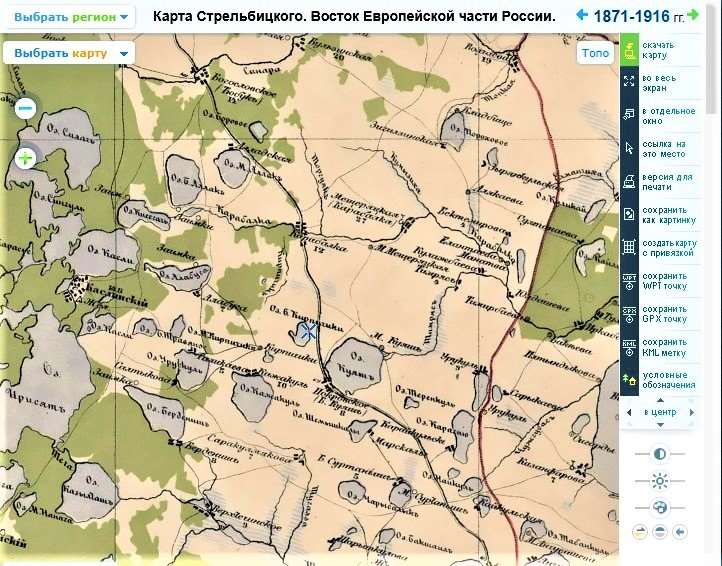
Task: Save map as picture icon
Action: [630, 213]
